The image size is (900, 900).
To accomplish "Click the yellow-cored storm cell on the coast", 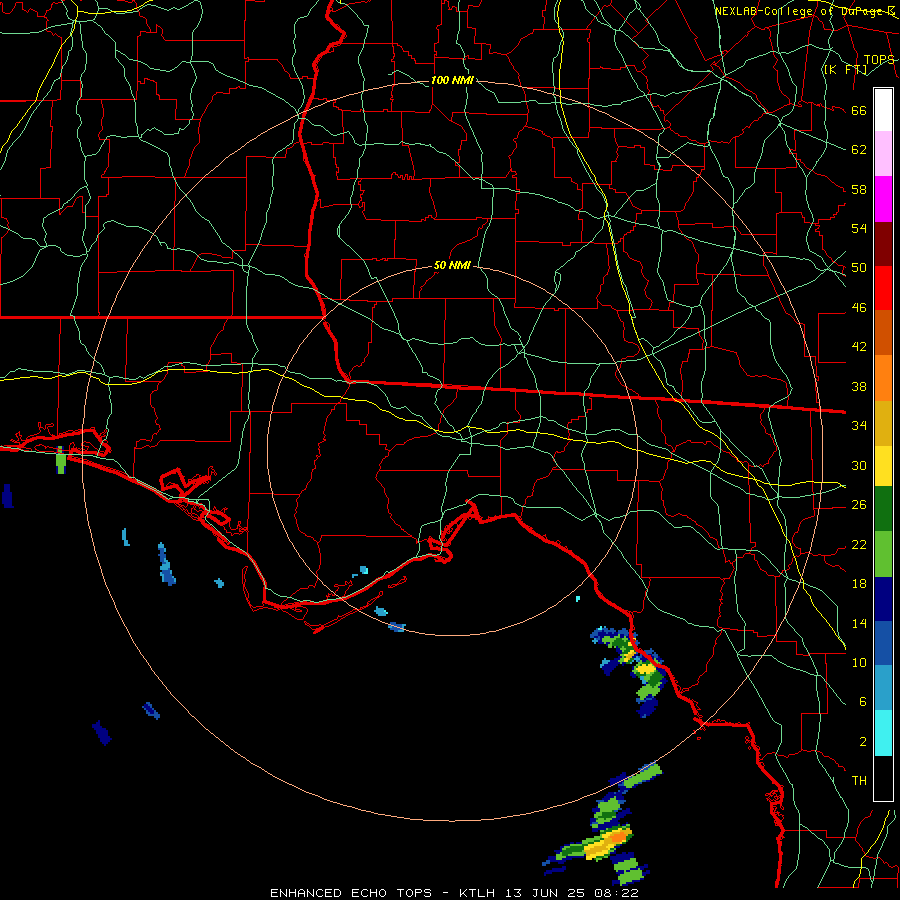I will [645, 669].
